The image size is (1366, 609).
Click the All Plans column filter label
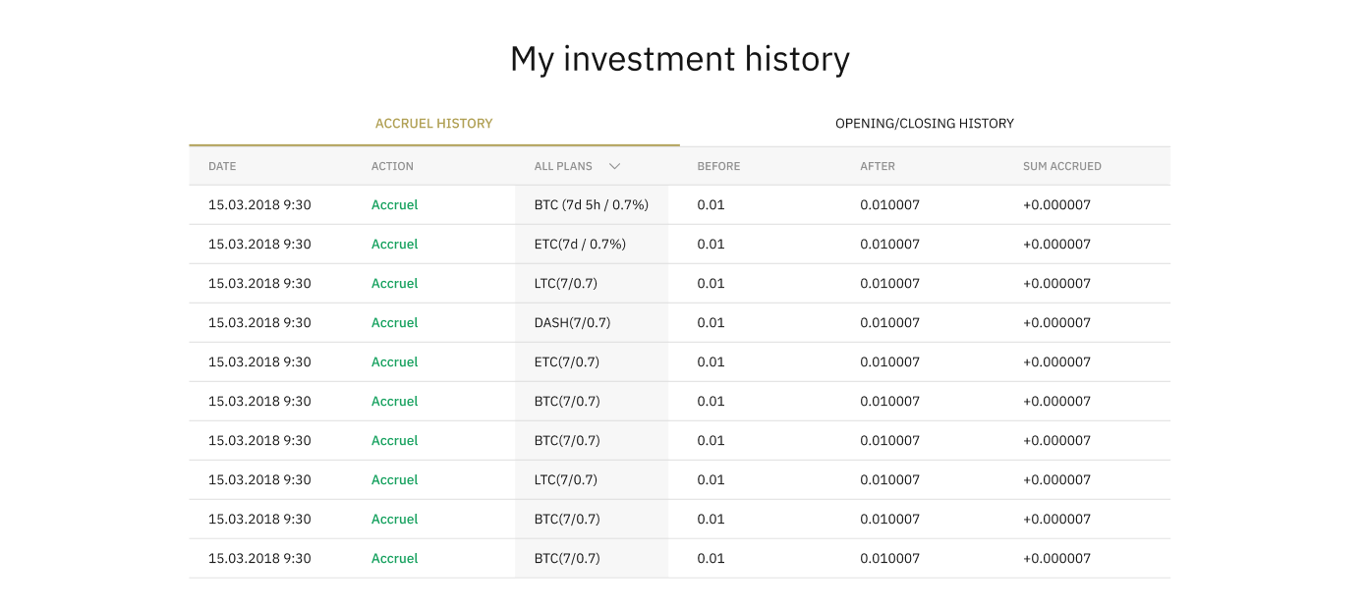tap(563, 167)
